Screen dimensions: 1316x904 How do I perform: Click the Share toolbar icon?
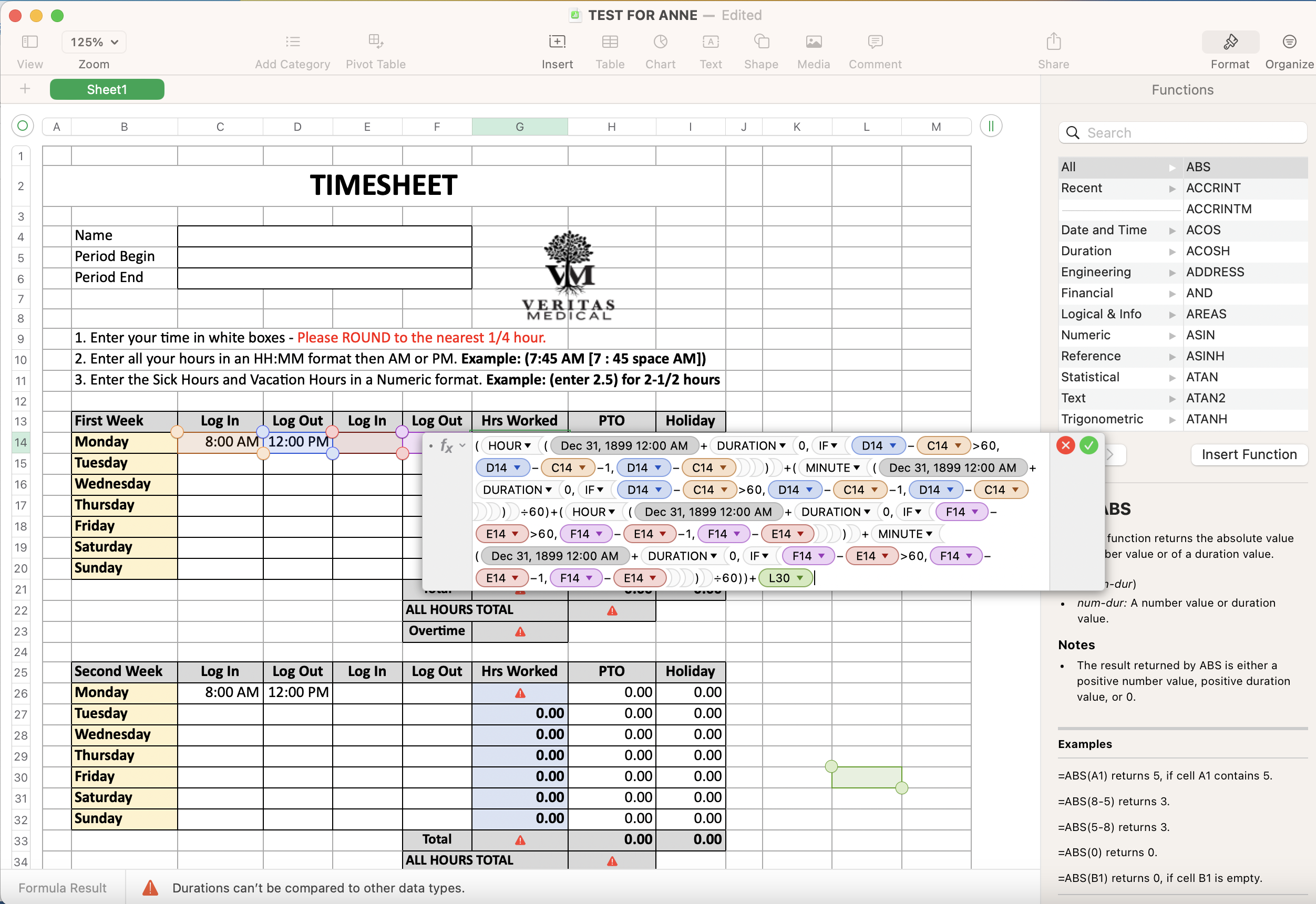[1053, 42]
